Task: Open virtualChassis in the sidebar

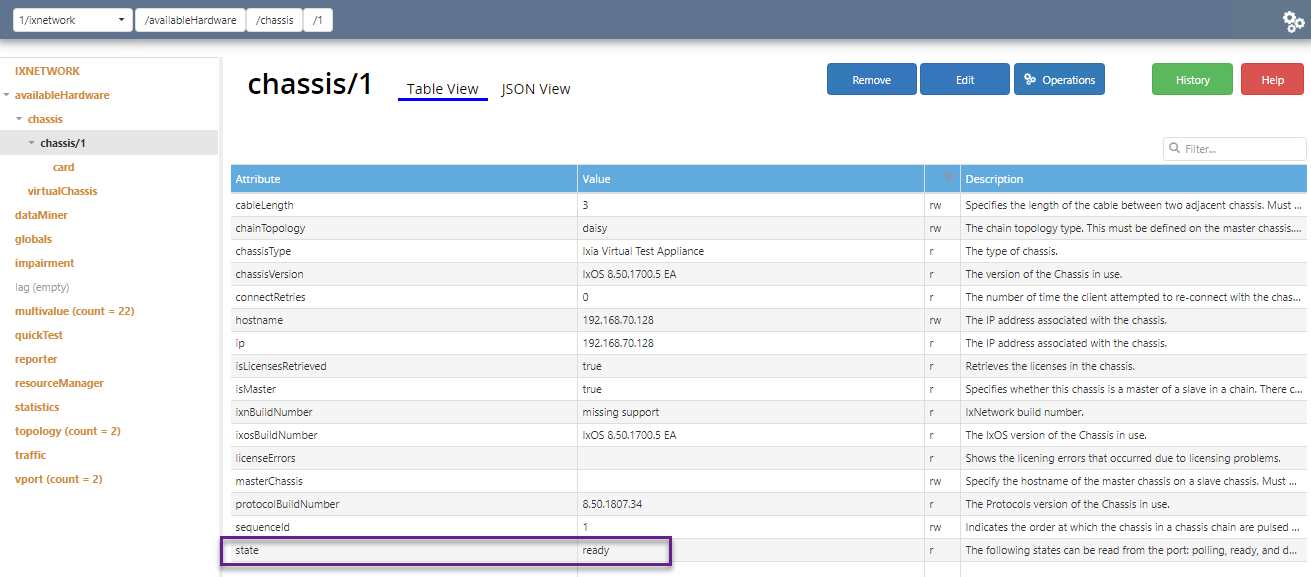Action: point(62,191)
